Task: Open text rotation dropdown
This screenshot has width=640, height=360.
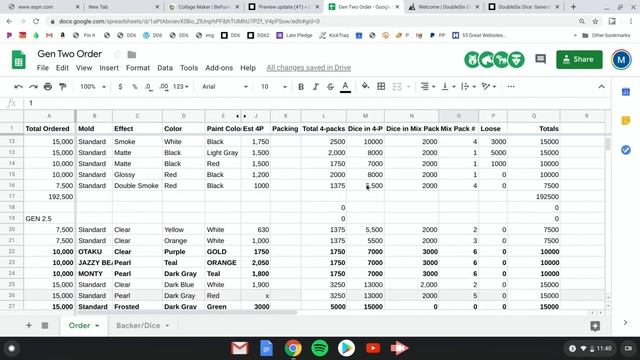Action: click(488, 87)
